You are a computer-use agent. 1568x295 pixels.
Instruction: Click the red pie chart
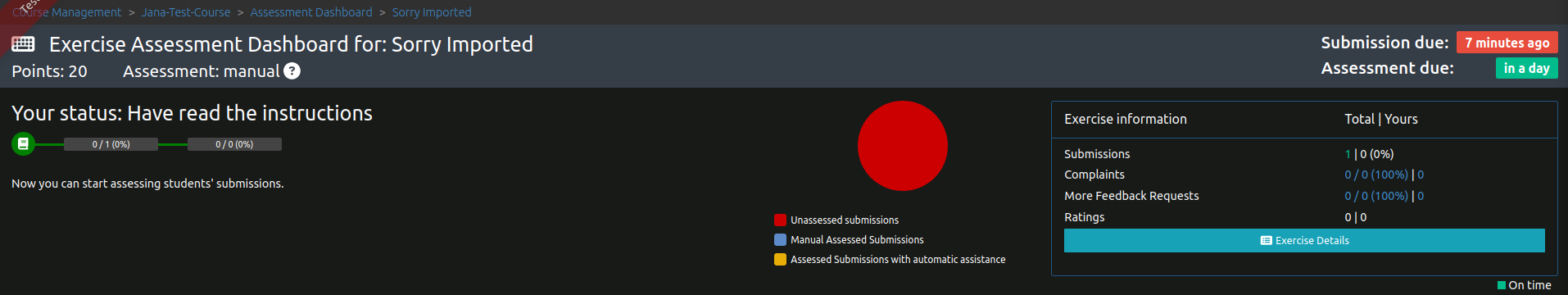click(x=902, y=146)
